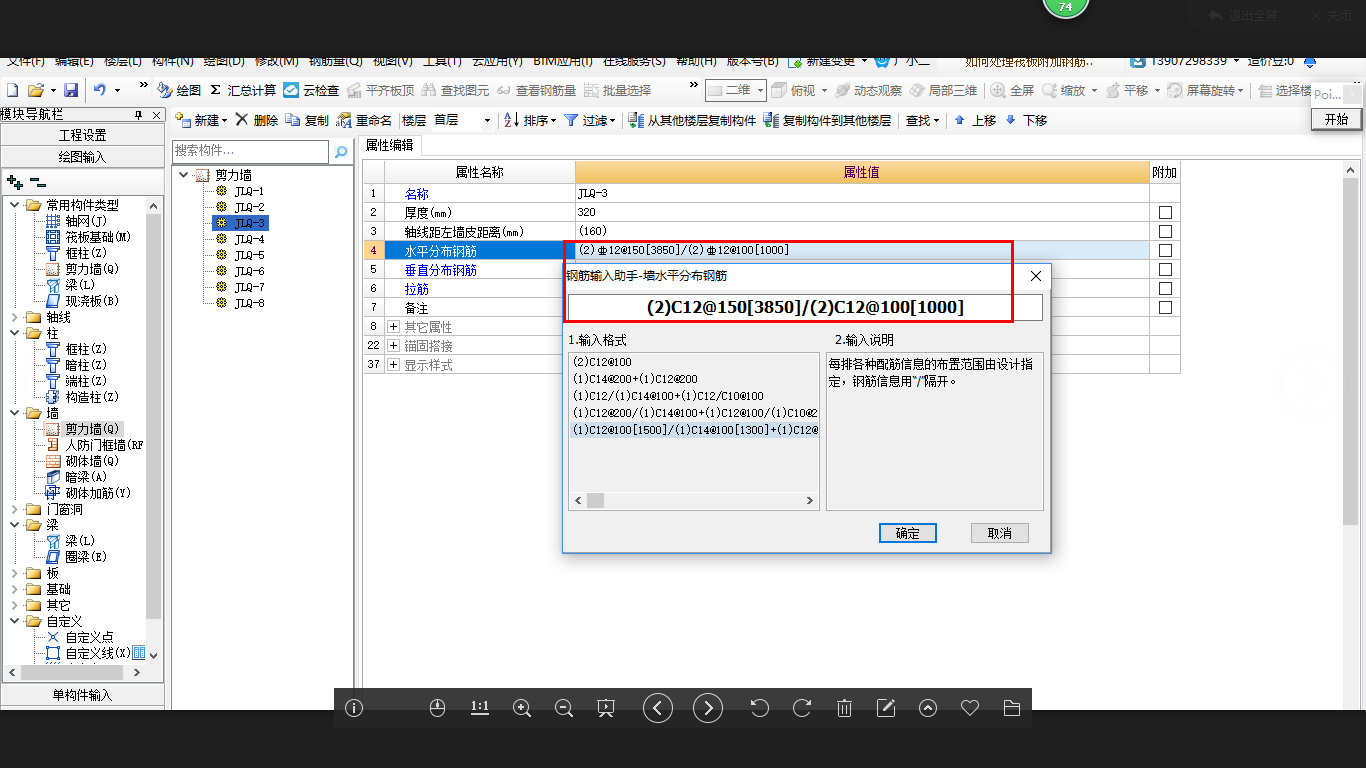Click the undo arrow icon

pyautogui.click(x=100, y=90)
